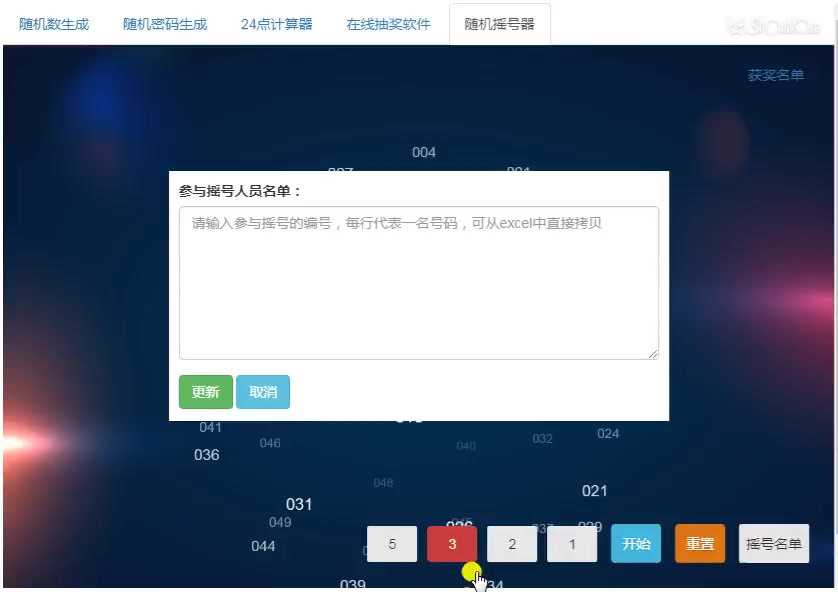The height and width of the screenshot is (592, 838).
Task: Open the 摇号名单 roster panel
Action: (773, 544)
